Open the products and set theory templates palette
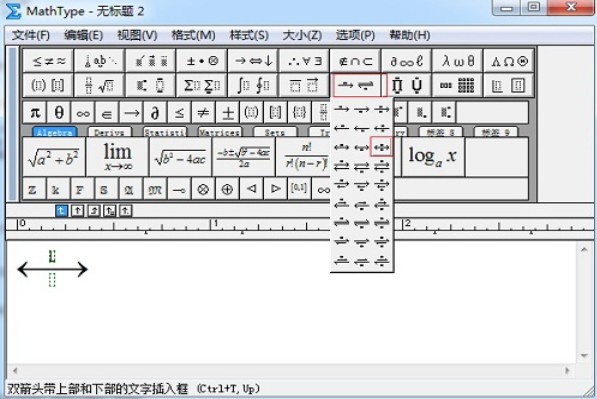Viewport: 597px width, 399px height. (406, 85)
